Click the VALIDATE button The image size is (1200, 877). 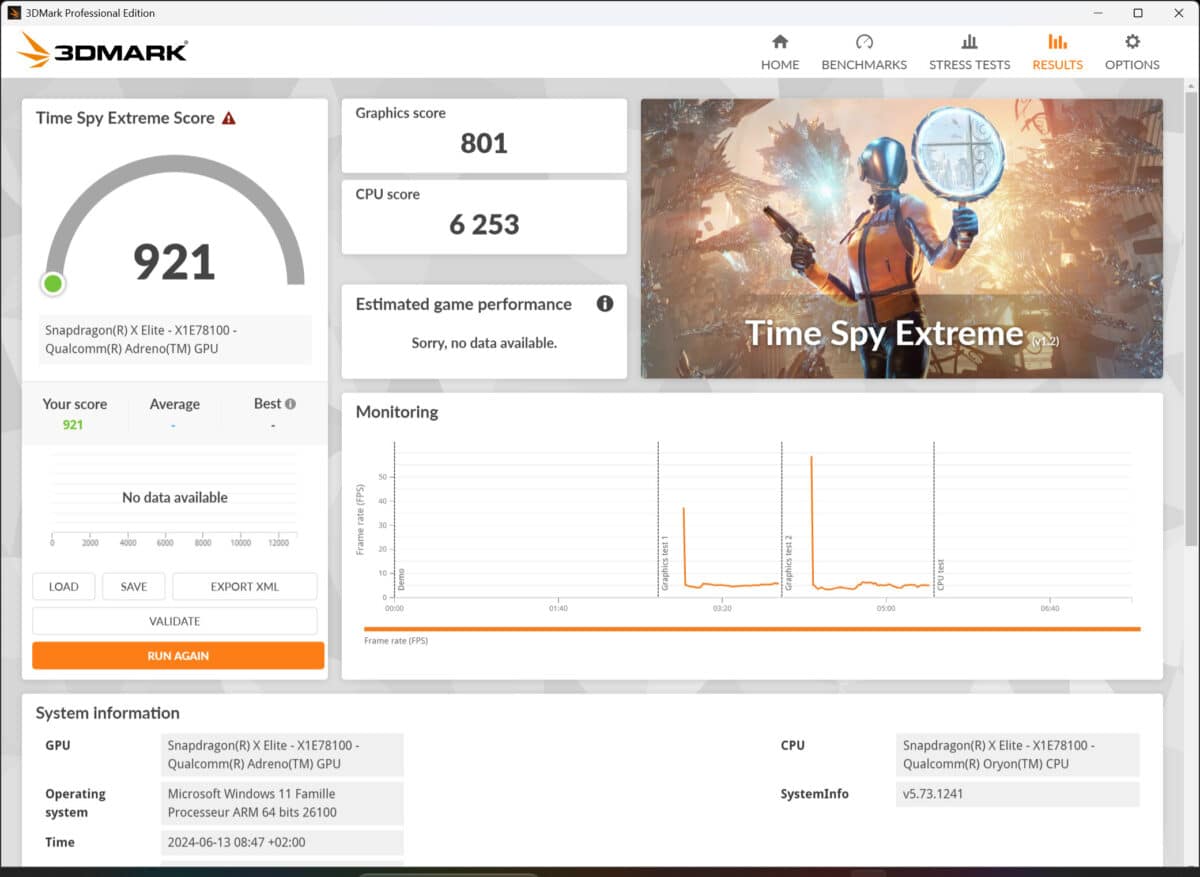tap(175, 621)
